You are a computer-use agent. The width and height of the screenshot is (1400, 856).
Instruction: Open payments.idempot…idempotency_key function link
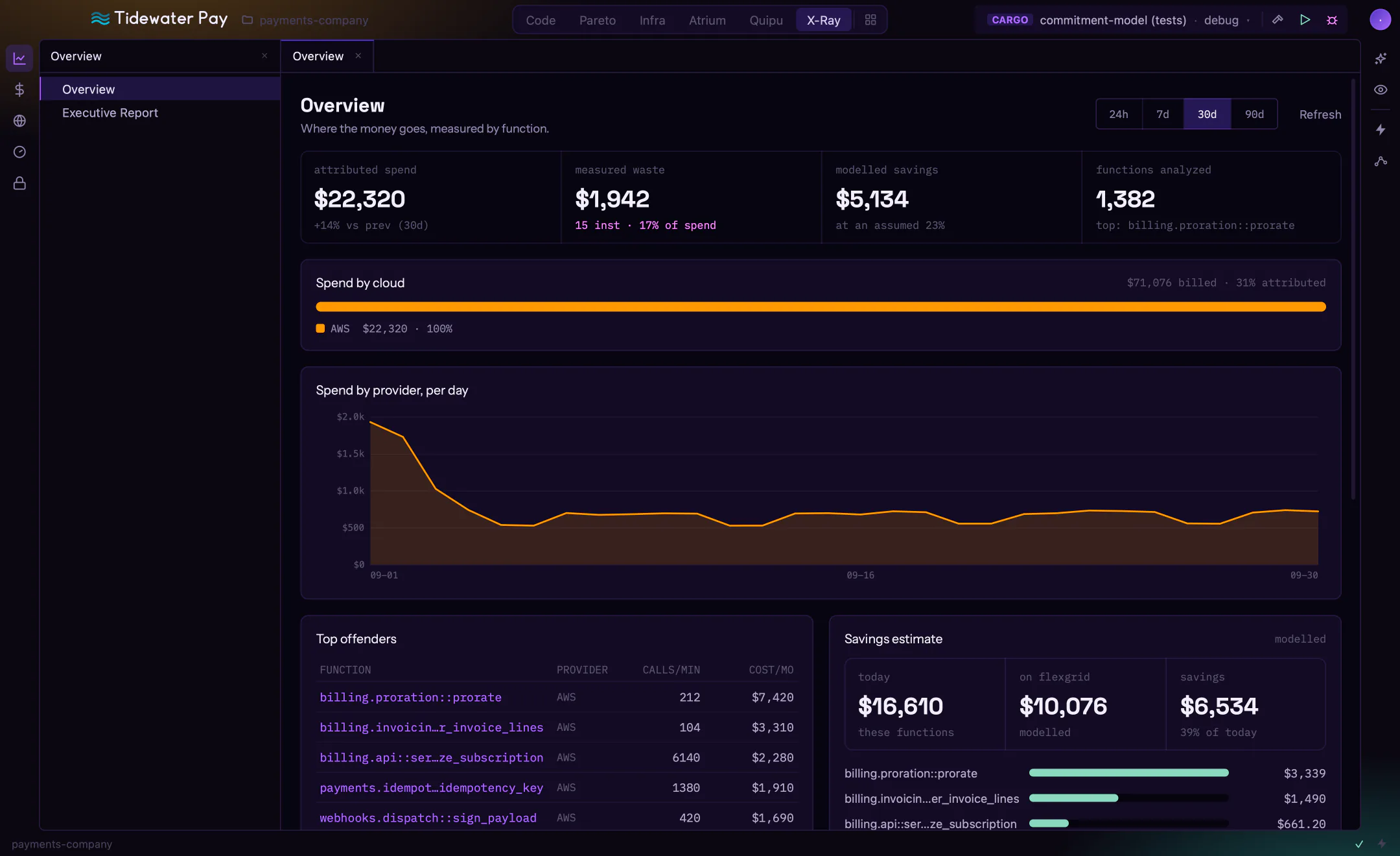pyautogui.click(x=431, y=788)
